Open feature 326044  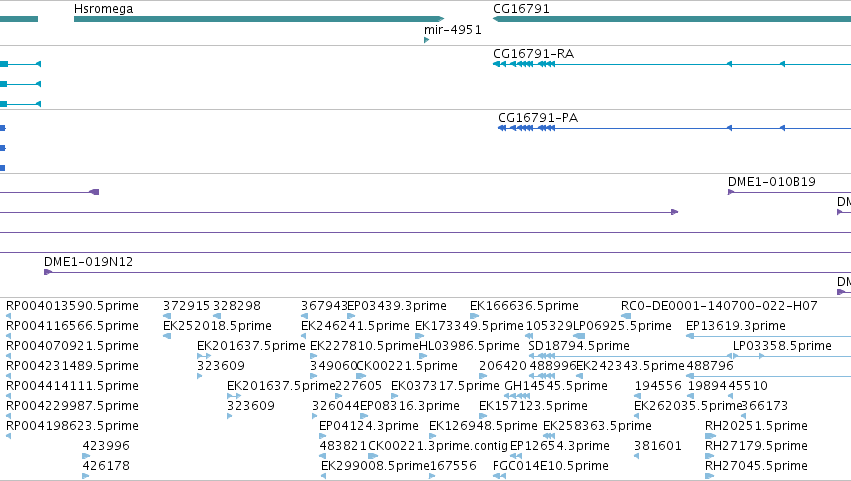click(335, 406)
